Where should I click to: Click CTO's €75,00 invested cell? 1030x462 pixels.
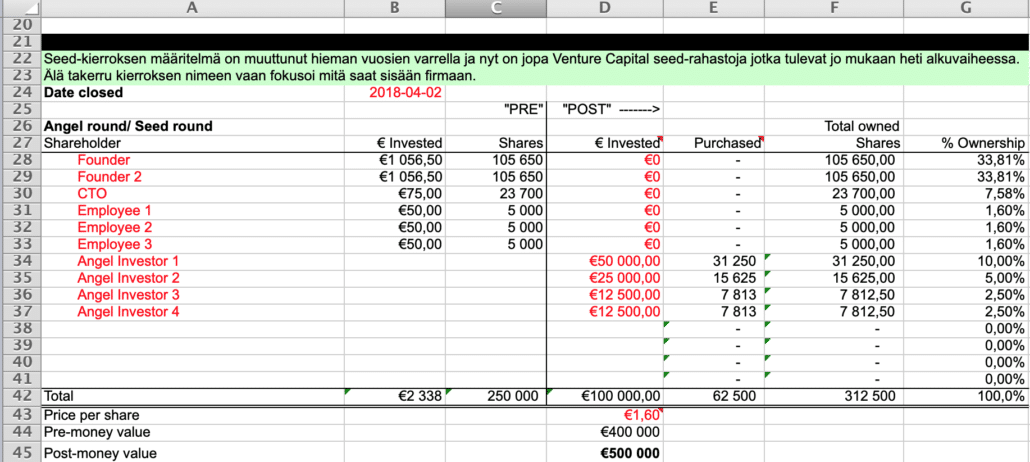[x=394, y=194]
